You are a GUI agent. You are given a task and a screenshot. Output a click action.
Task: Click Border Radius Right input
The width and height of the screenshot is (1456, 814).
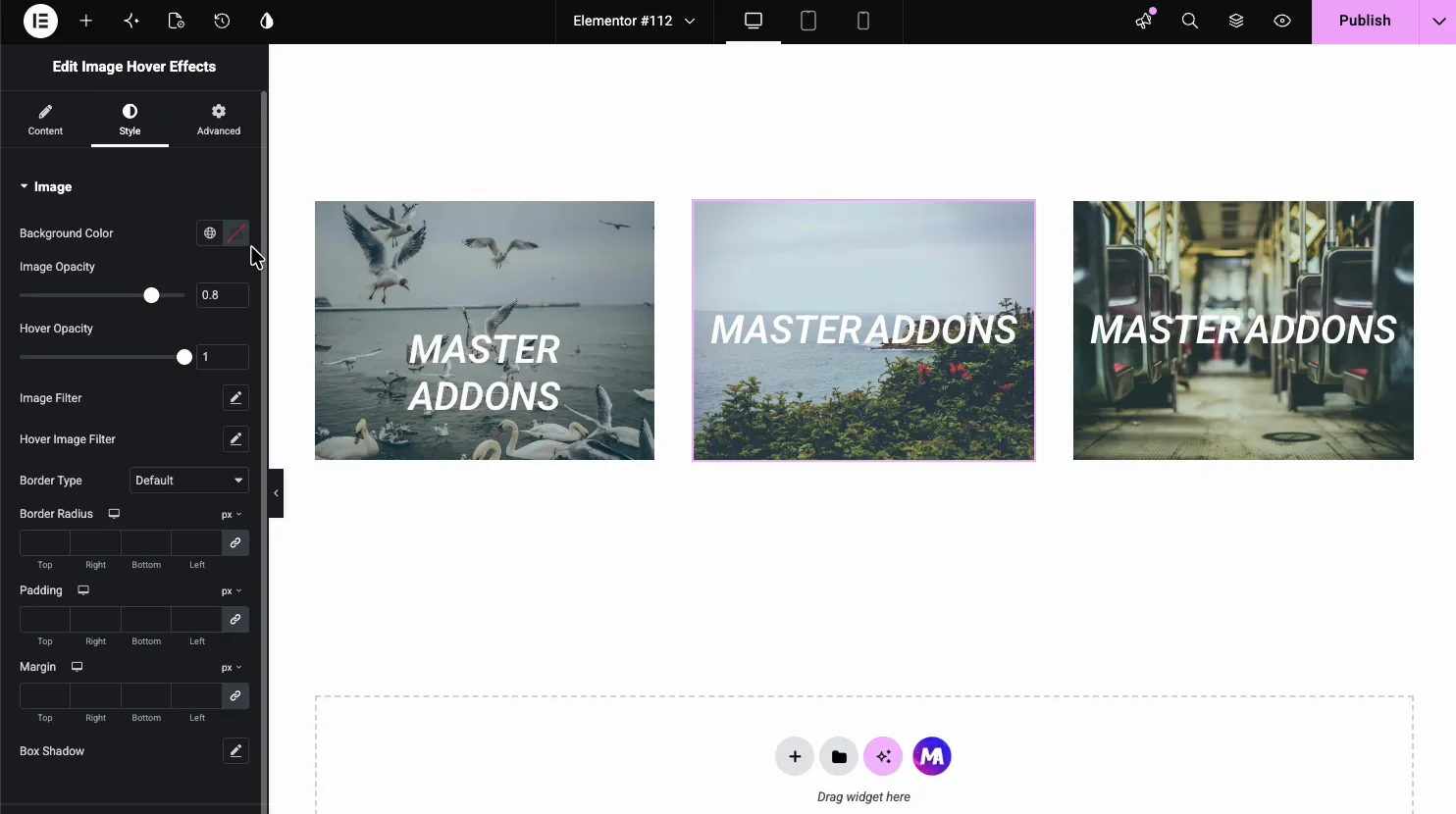pyautogui.click(x=95, y=543)
